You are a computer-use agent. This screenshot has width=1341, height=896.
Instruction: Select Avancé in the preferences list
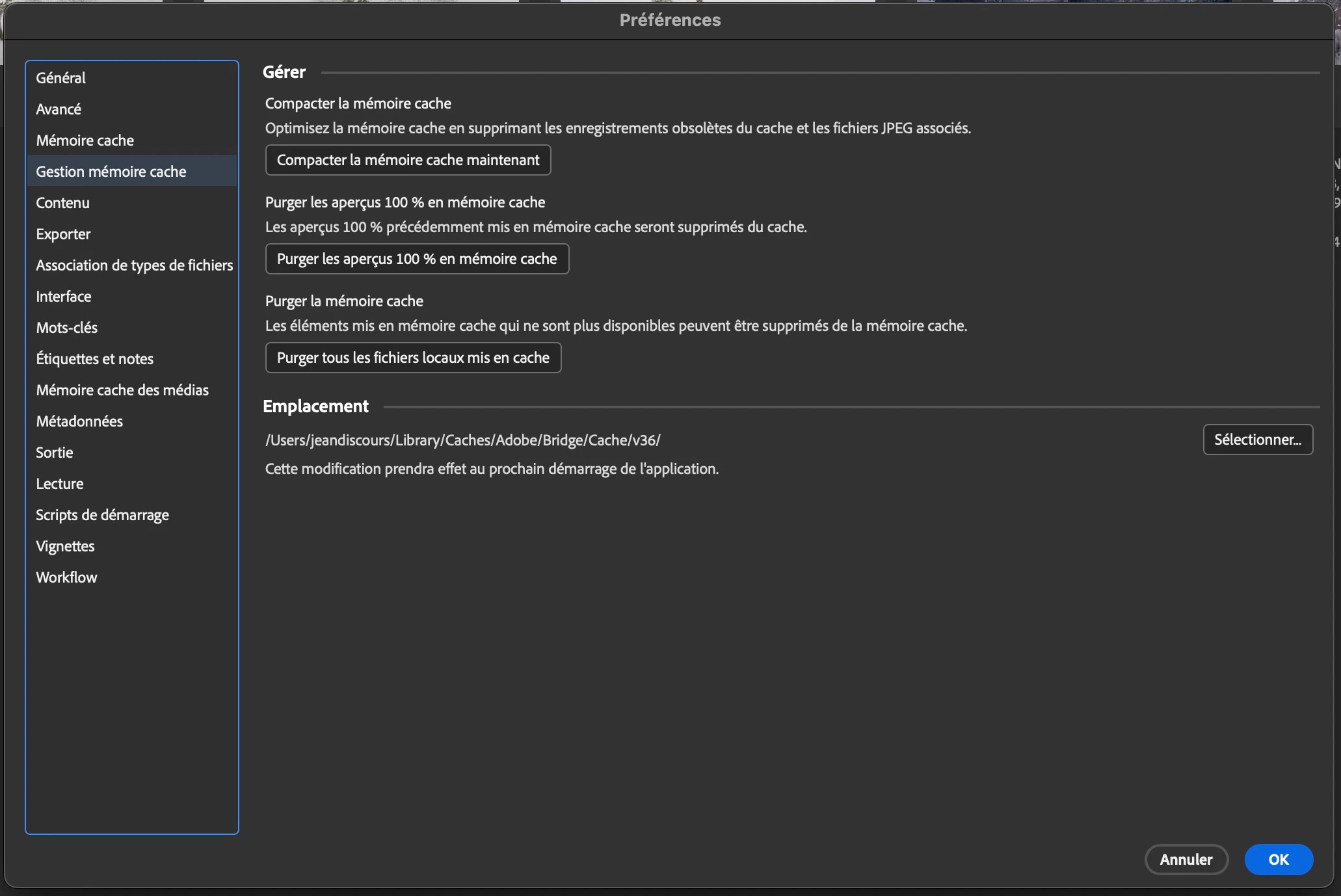pos(59,109)
